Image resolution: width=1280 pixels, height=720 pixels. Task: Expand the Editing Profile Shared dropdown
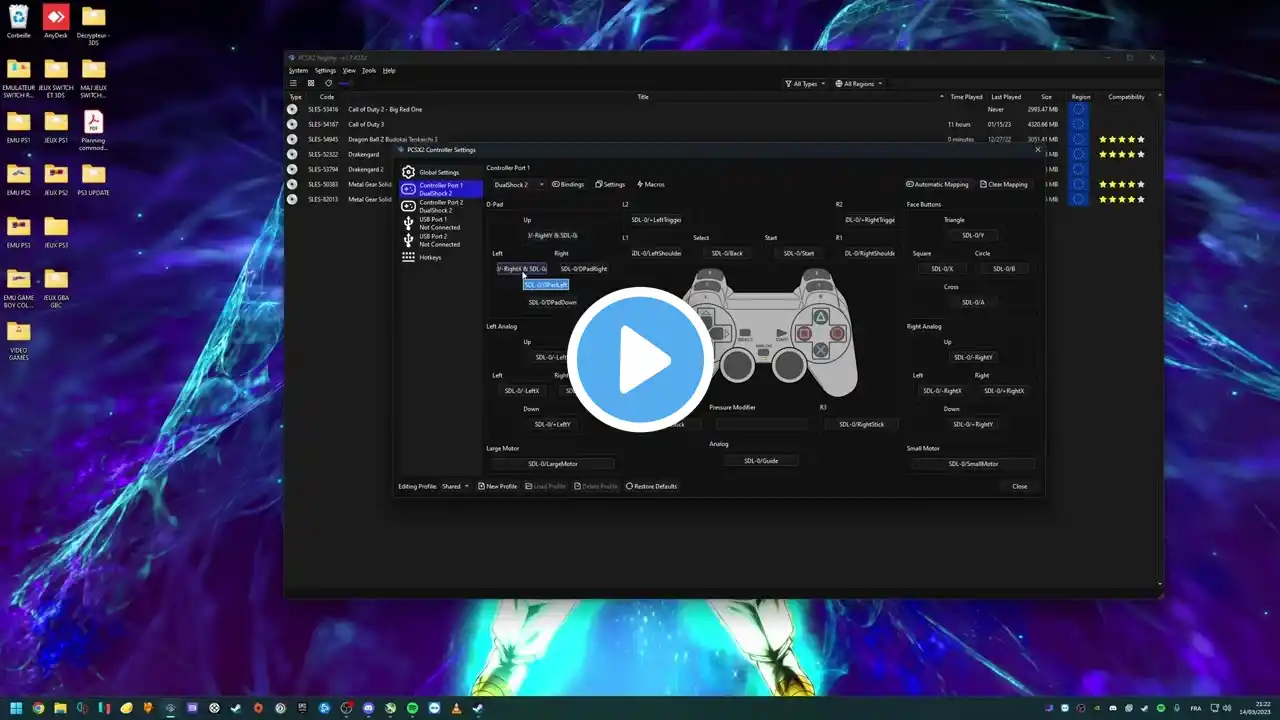point(455,486)
